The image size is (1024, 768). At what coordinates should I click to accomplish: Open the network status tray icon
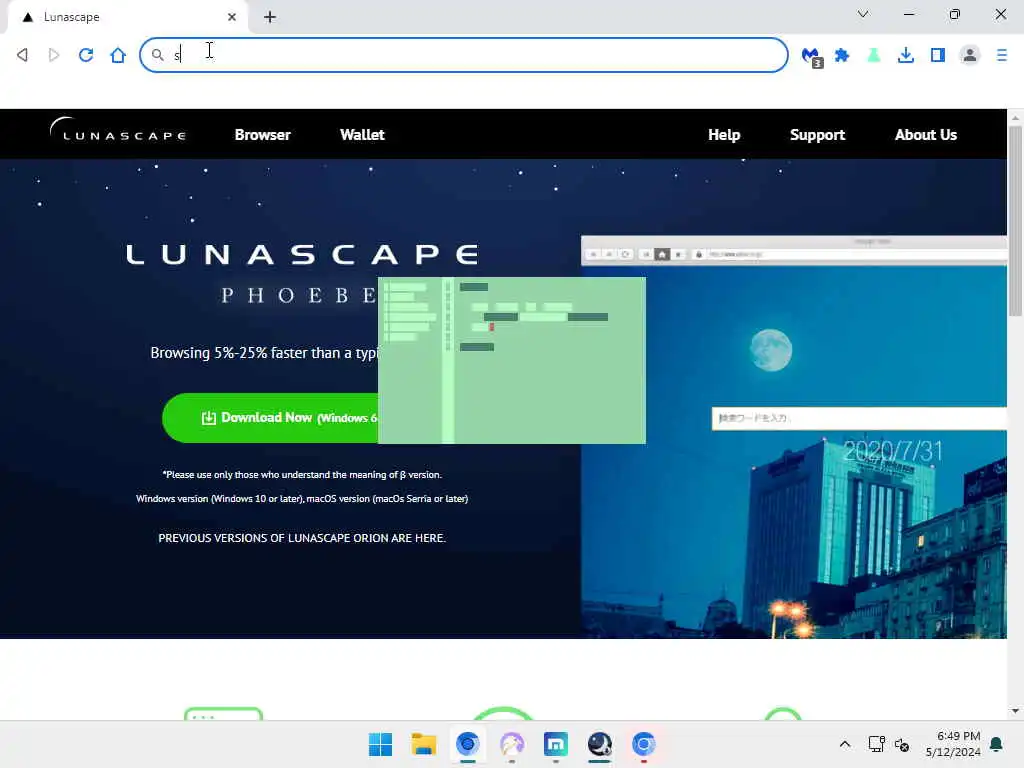[x=876, y=744]
